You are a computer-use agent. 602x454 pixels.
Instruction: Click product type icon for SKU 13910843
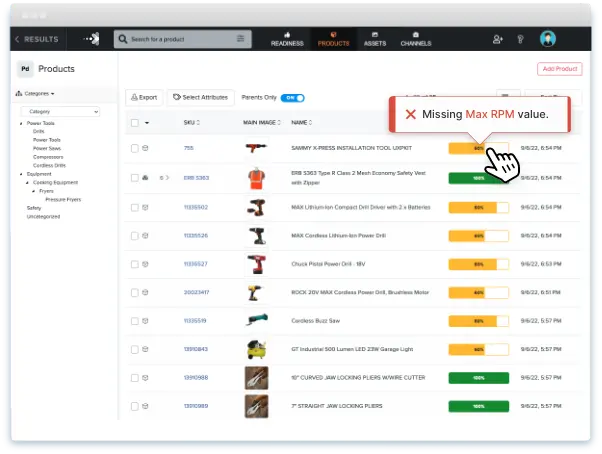pos(145,349)
